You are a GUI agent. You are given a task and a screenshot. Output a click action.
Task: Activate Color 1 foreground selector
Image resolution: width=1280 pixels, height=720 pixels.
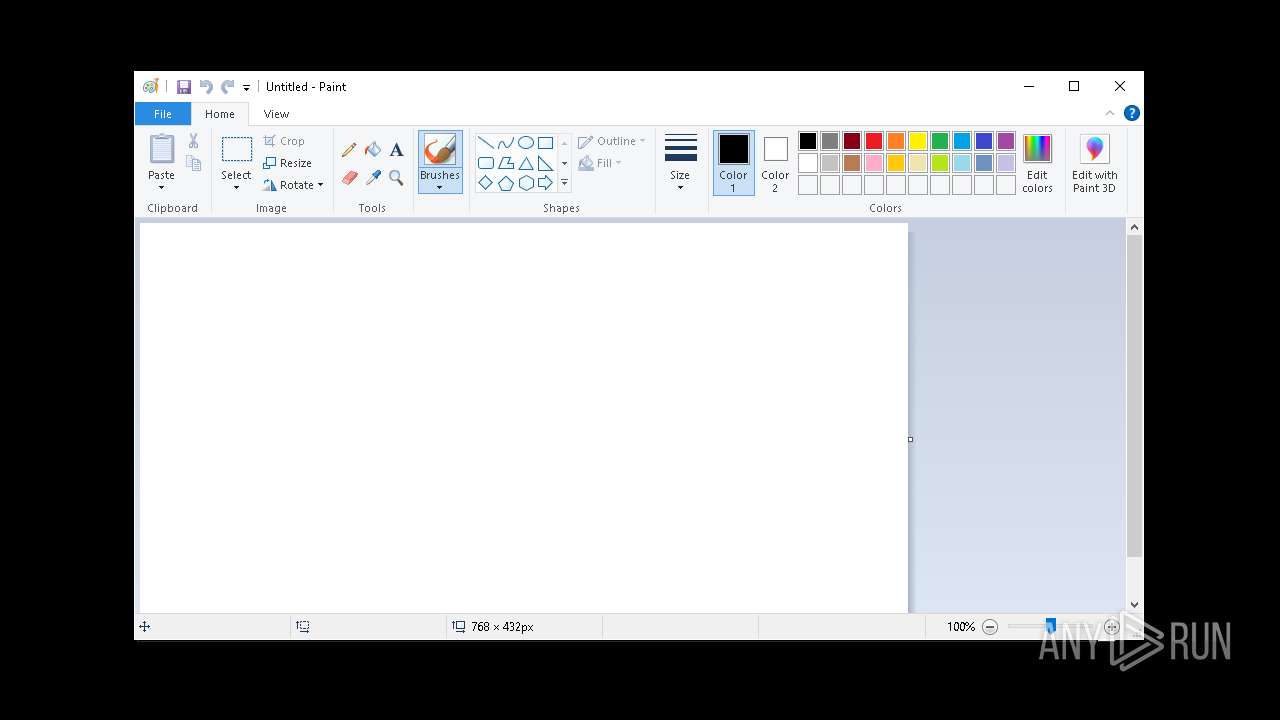coord(733,164)
